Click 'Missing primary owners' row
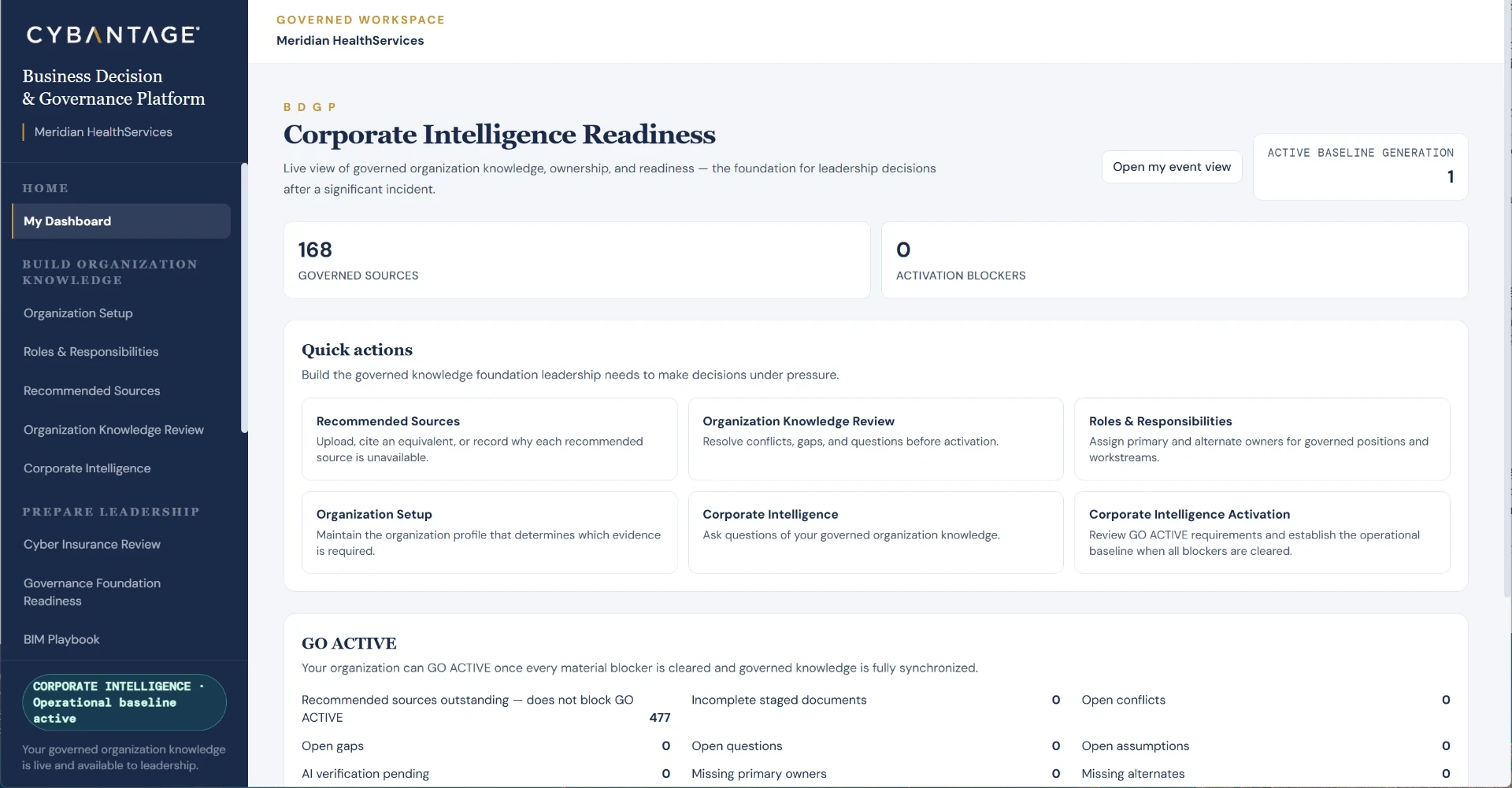 876,774
